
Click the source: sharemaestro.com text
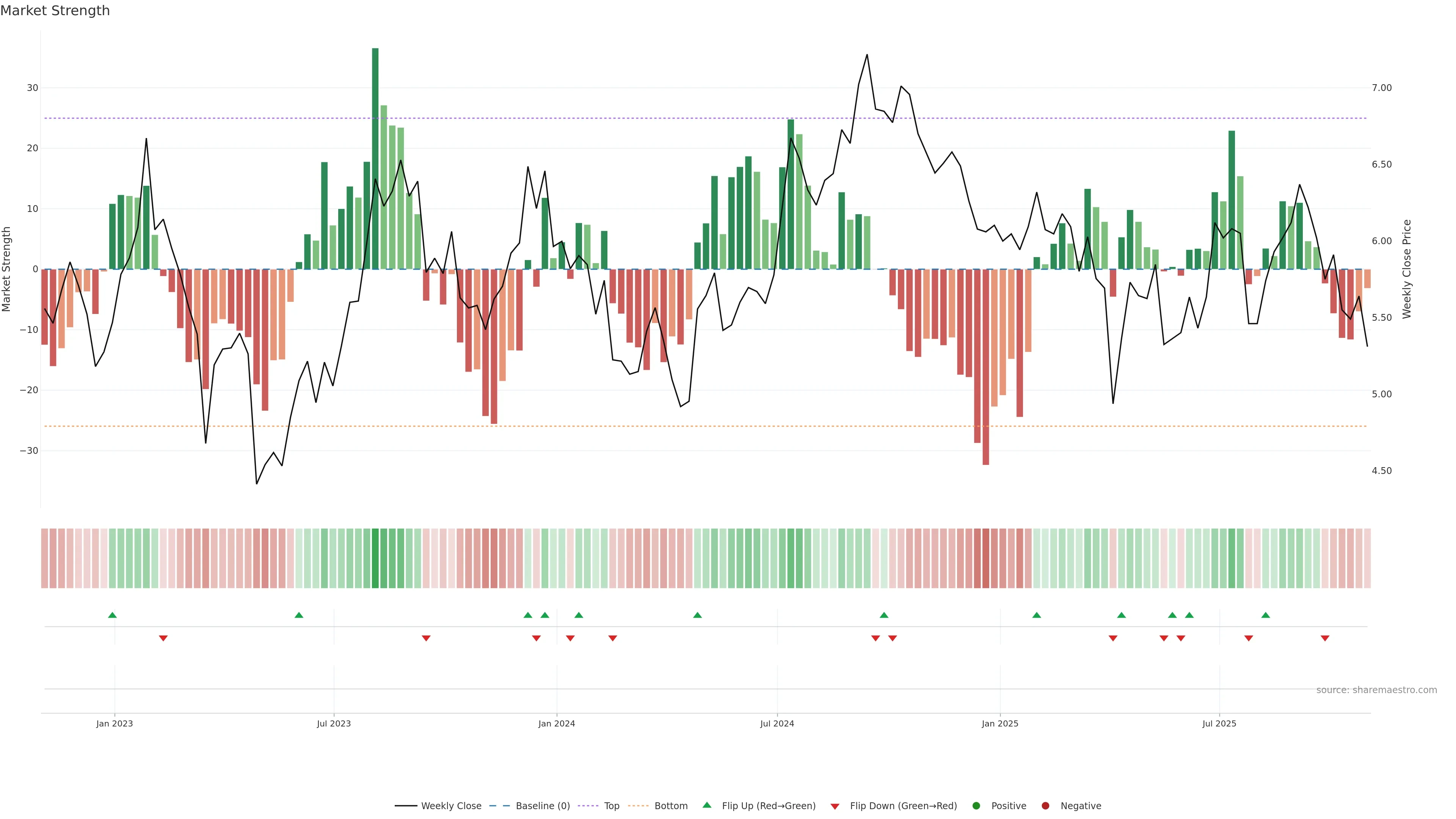(1376, 690)
